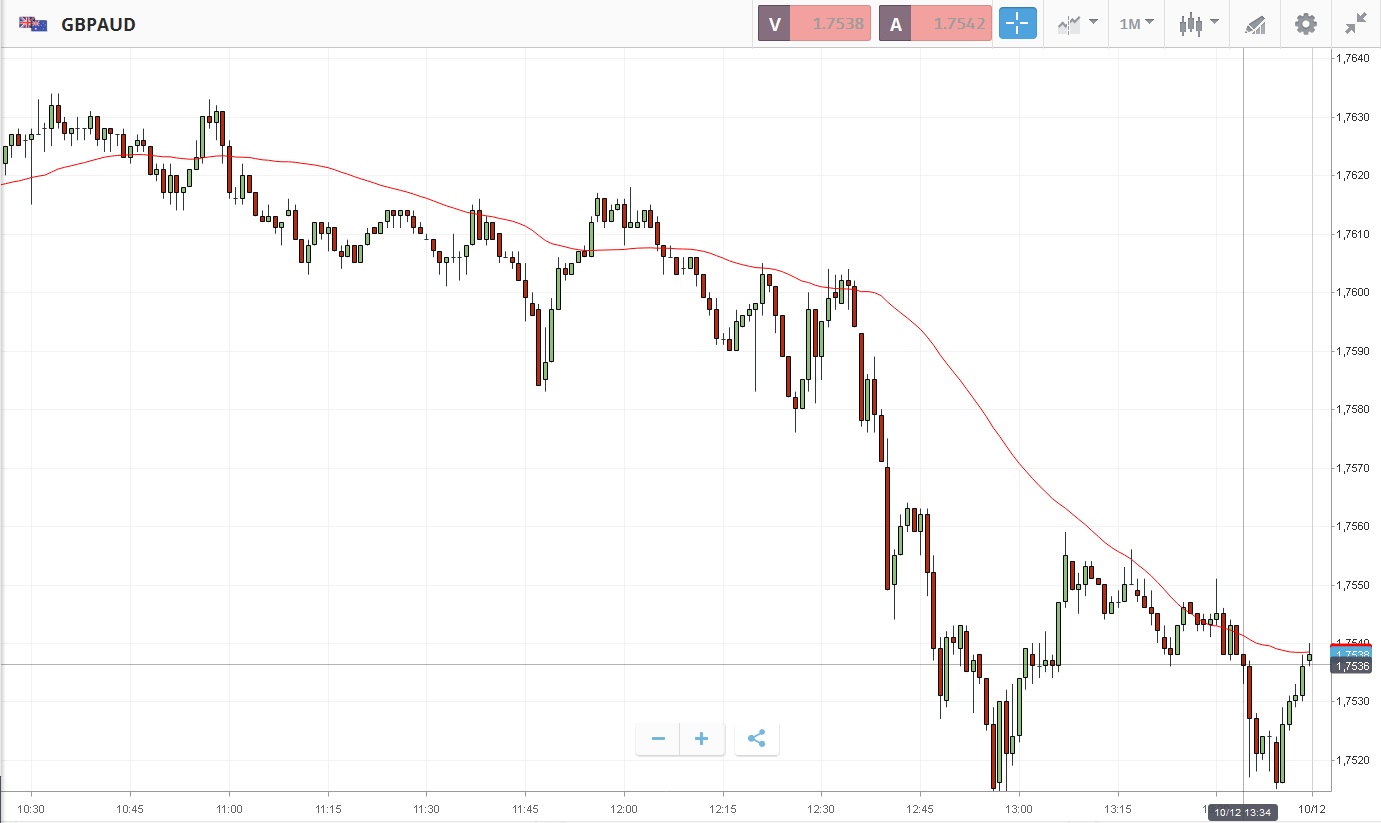Screen dimensions: 1381x823
Task: Click the 12:00 mark on time axis
Action: click(x=624, y=808)
